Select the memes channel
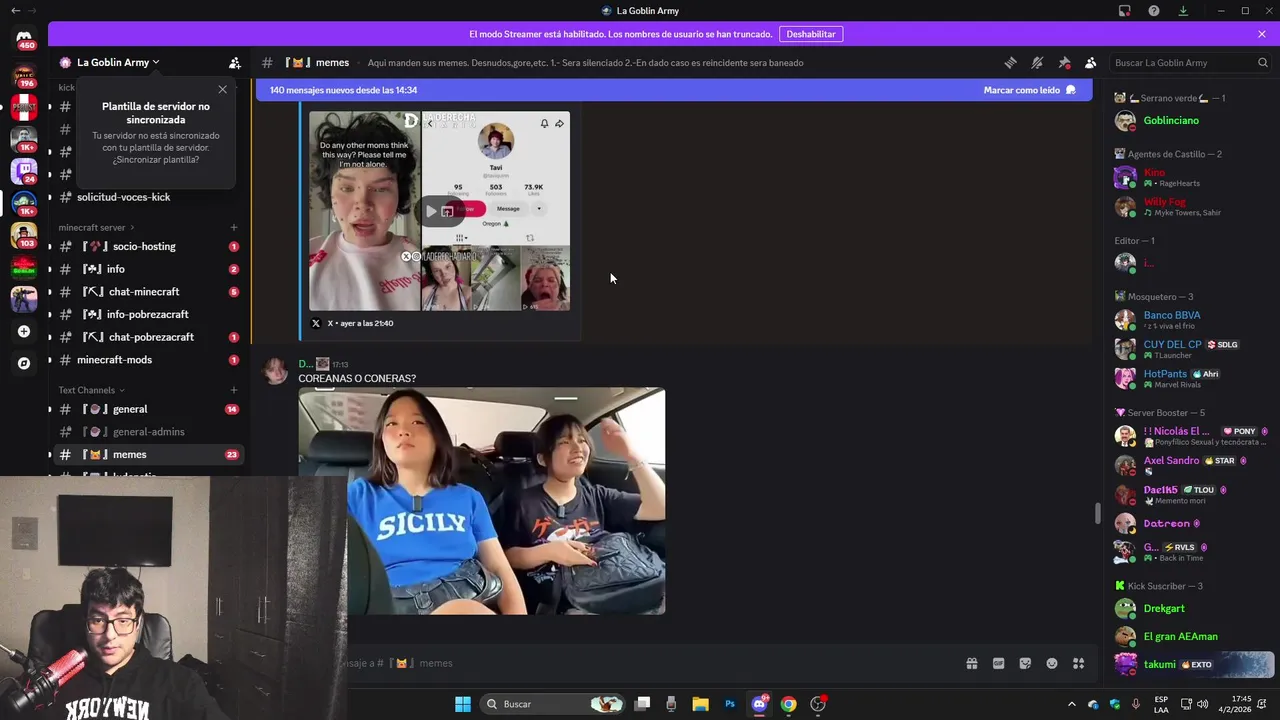Viewport: 1280px width, 720px height. [149, 454]
